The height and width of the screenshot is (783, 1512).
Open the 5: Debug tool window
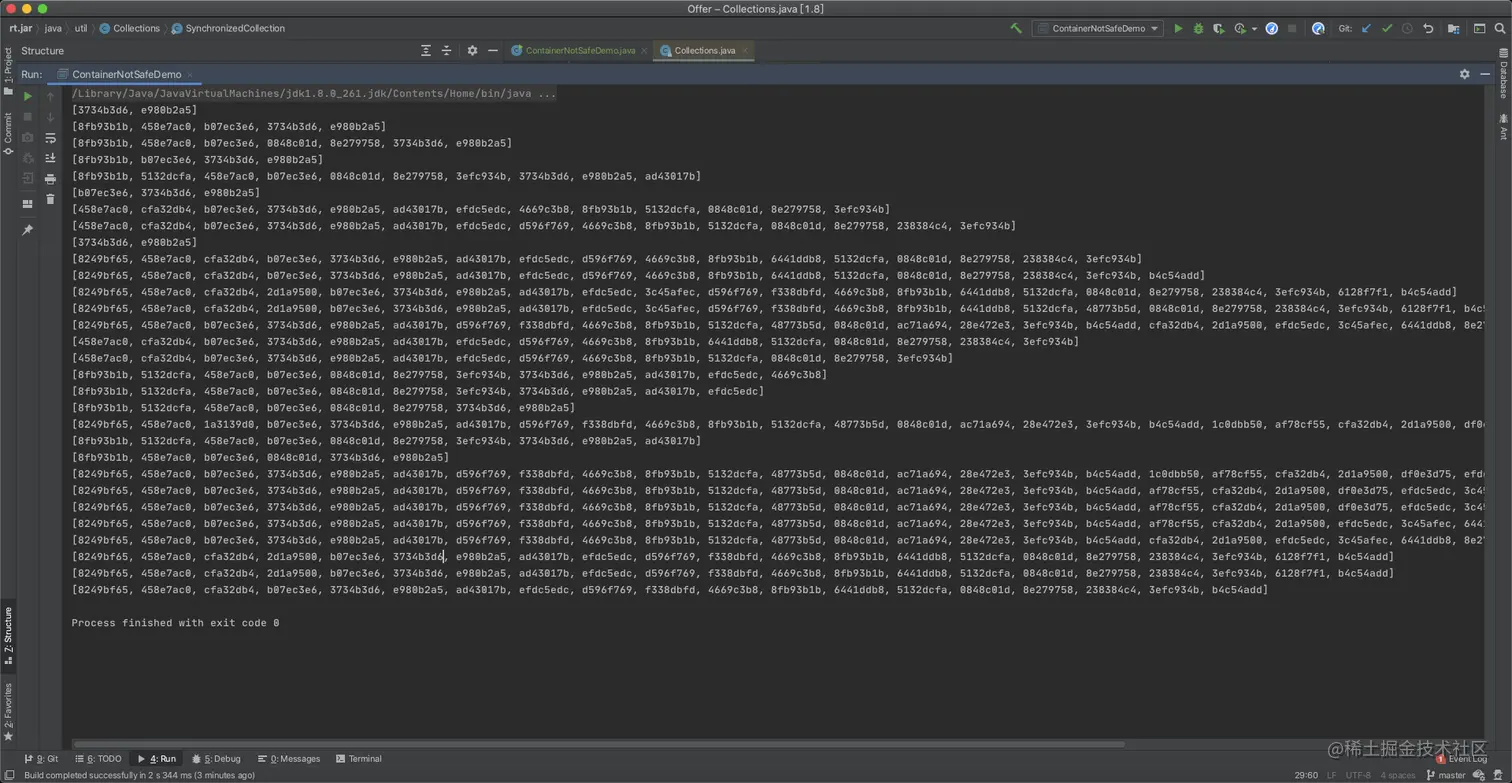(216, 759)
